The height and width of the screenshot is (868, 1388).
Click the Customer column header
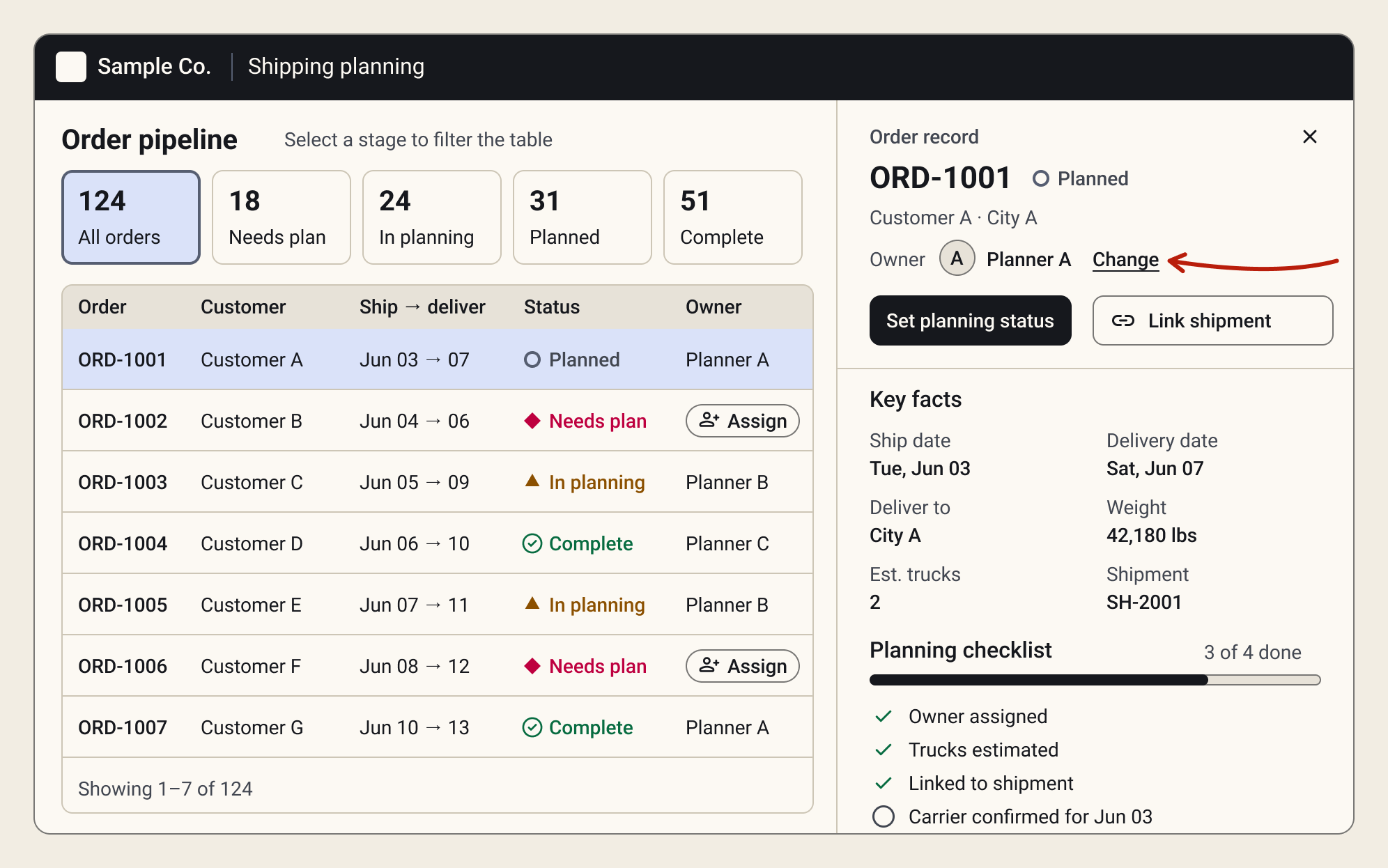point(243,307)
